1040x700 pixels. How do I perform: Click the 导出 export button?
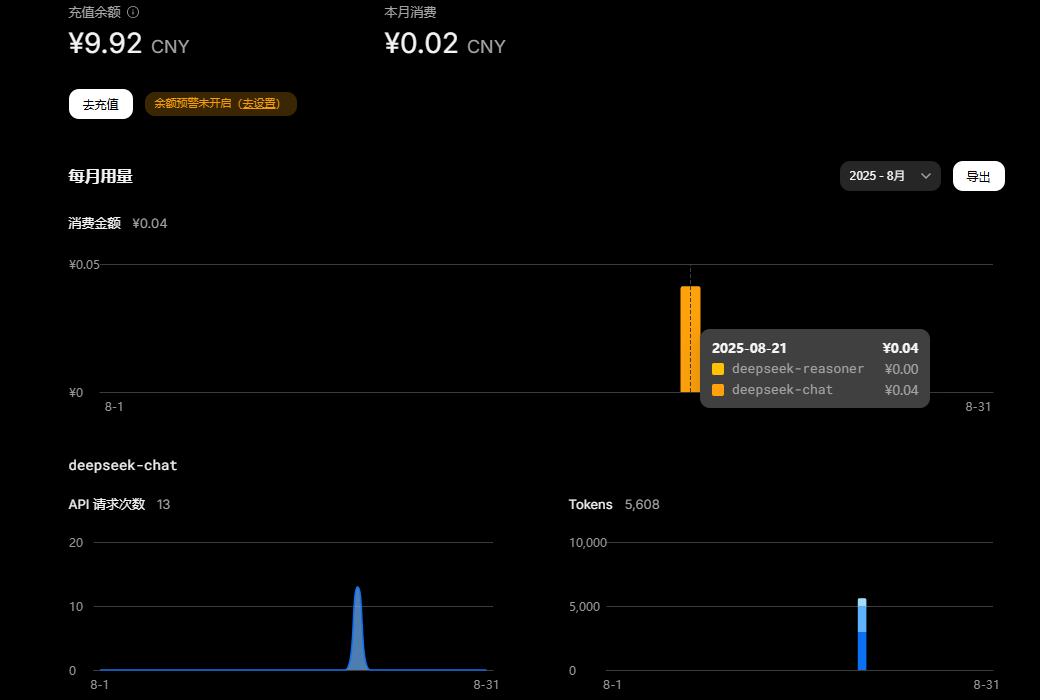click(x=978, y=176)
